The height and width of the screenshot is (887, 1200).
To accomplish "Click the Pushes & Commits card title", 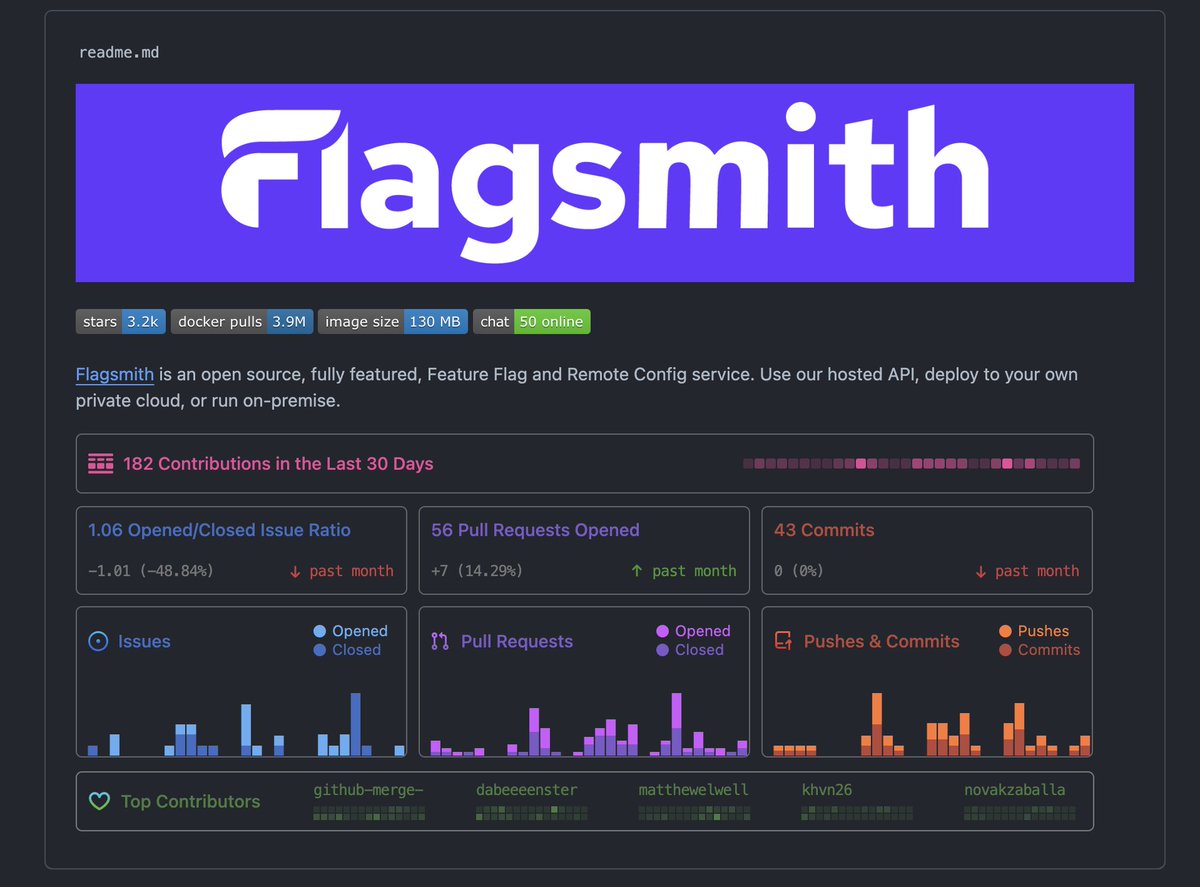I will pos(882,642).
